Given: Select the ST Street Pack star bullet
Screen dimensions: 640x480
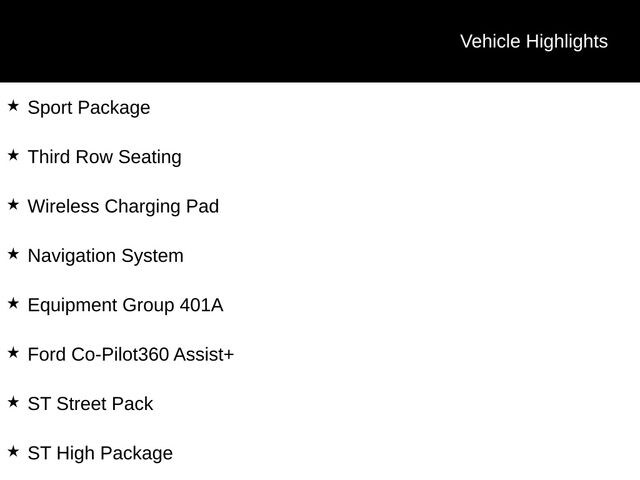Looking at the screenshot, I should point(13,402).
